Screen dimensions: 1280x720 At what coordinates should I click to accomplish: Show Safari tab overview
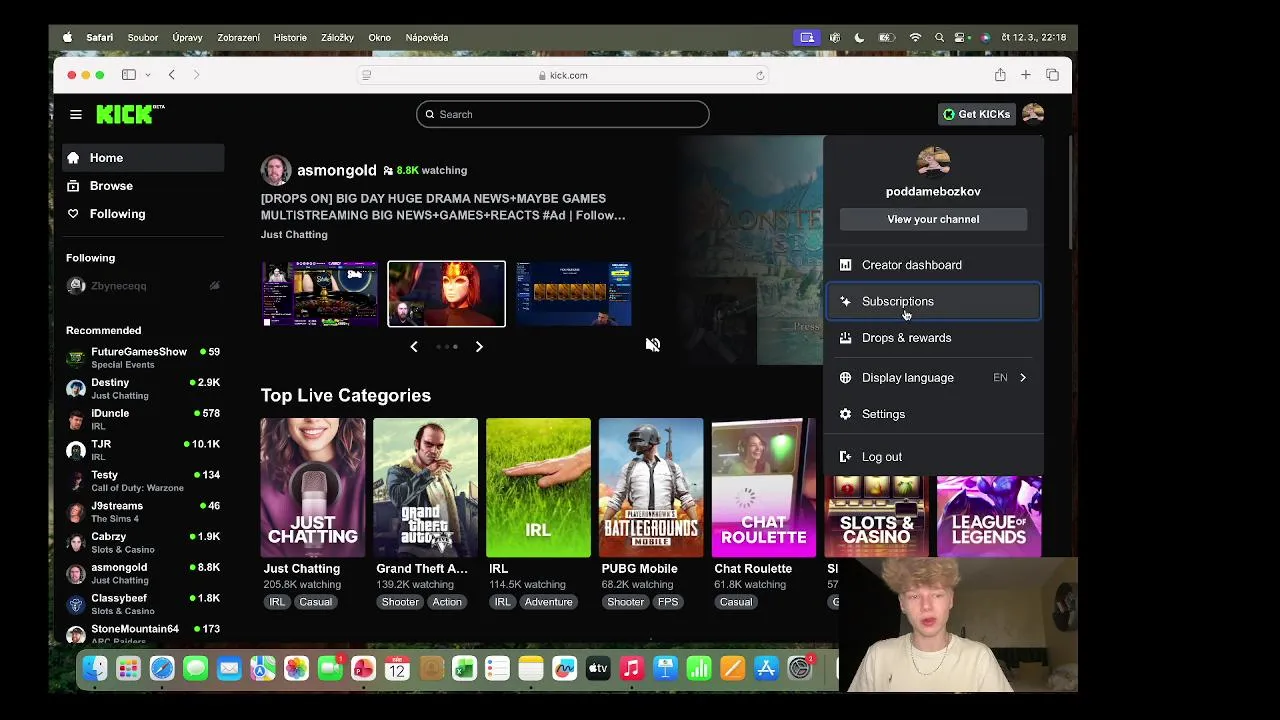[x=1053, y=75]
